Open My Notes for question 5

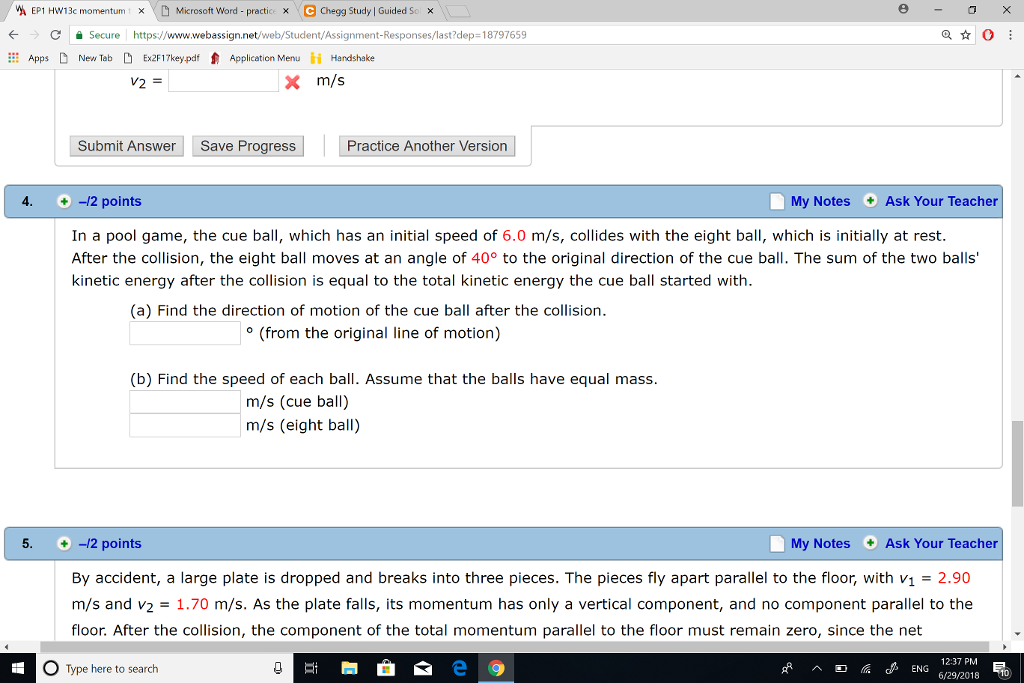click(820, 544)
